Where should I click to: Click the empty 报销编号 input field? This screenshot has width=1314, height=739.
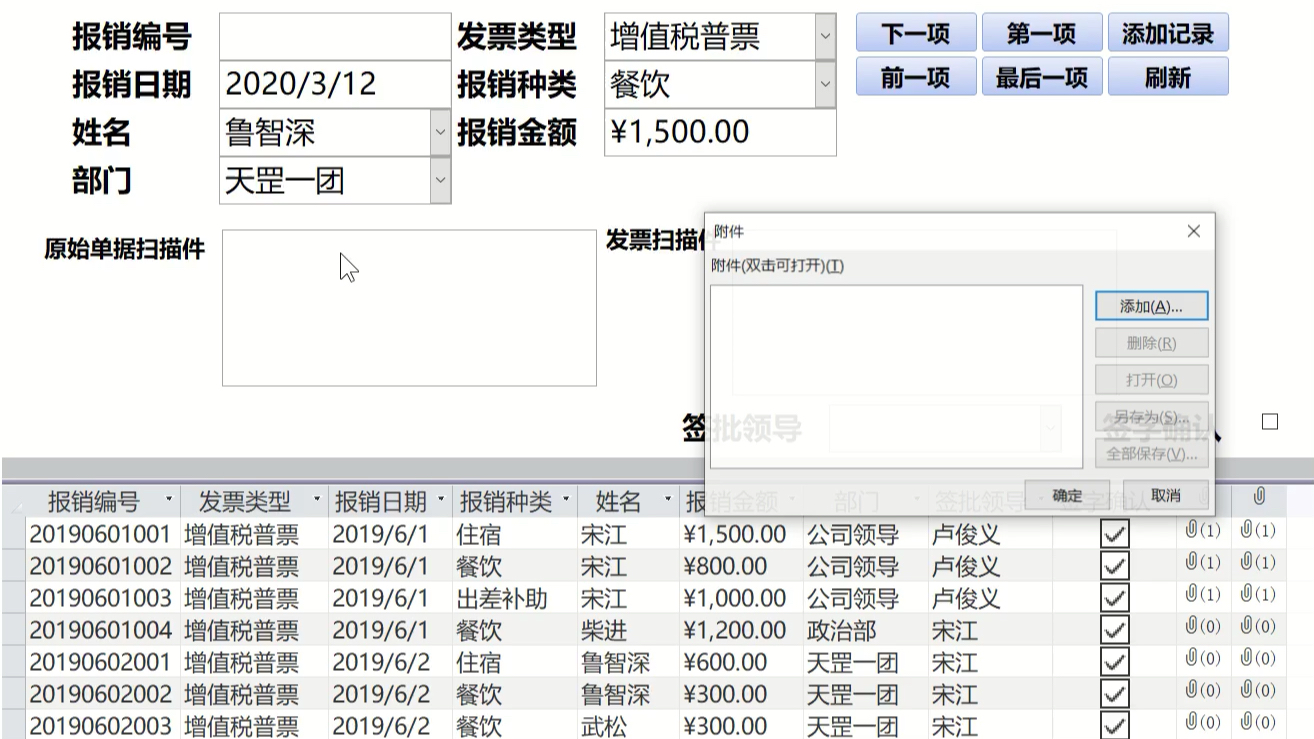(335, 37)
